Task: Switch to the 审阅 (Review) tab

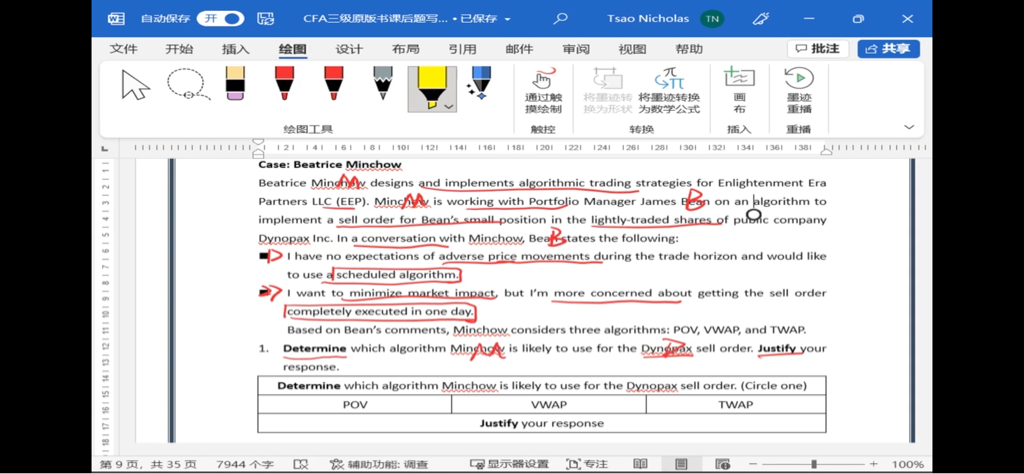Action: [x=576, y=49]
